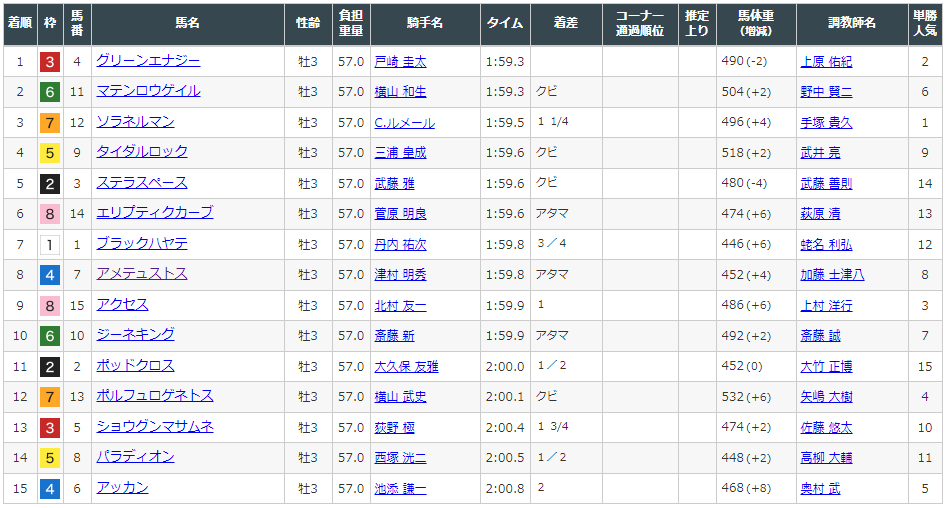Viewport: 948px width, 508px height.
Task: Open horse ポルフュロゲネトス's page
Action: 154,396
